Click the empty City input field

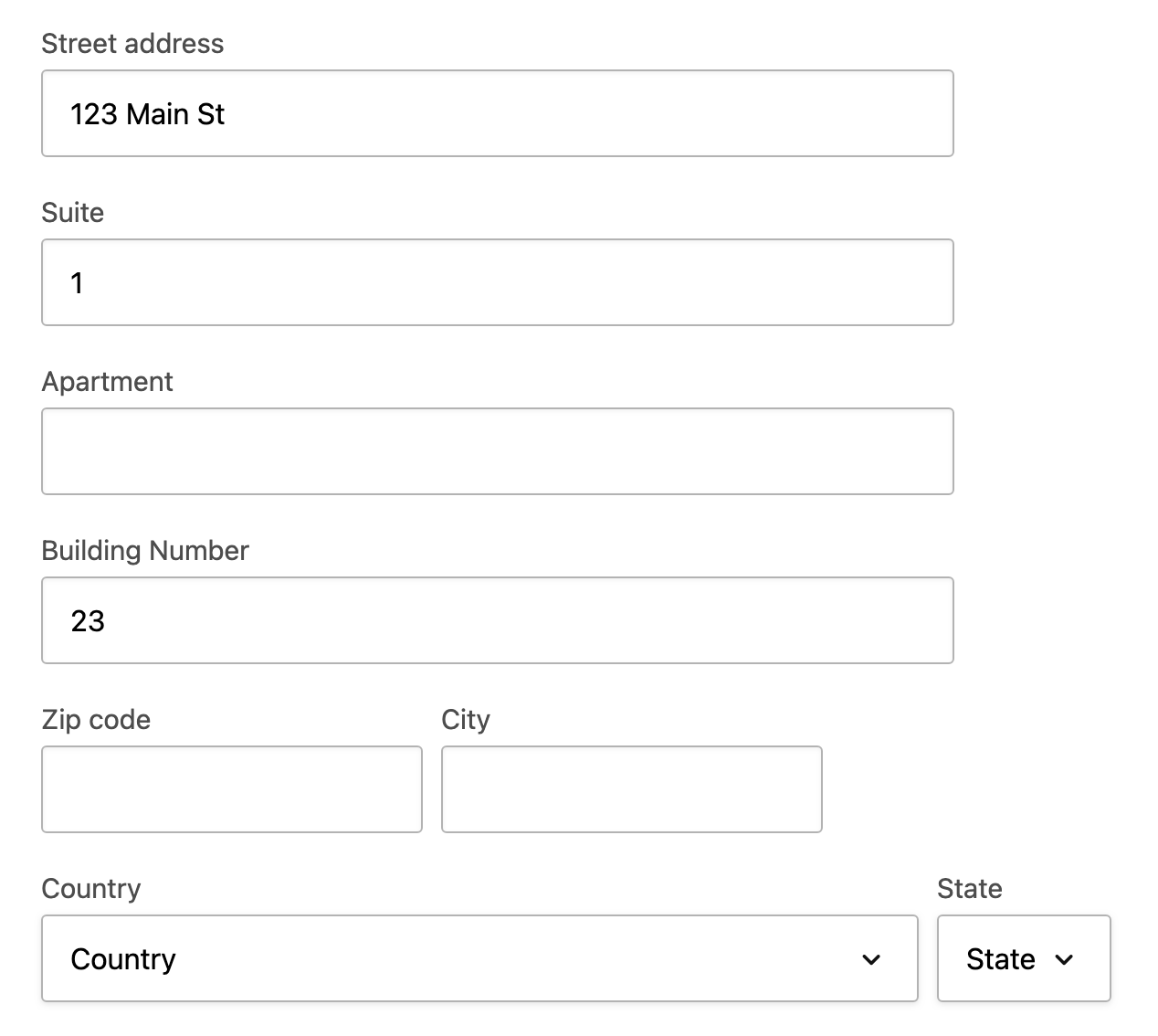tap(630, 788)
